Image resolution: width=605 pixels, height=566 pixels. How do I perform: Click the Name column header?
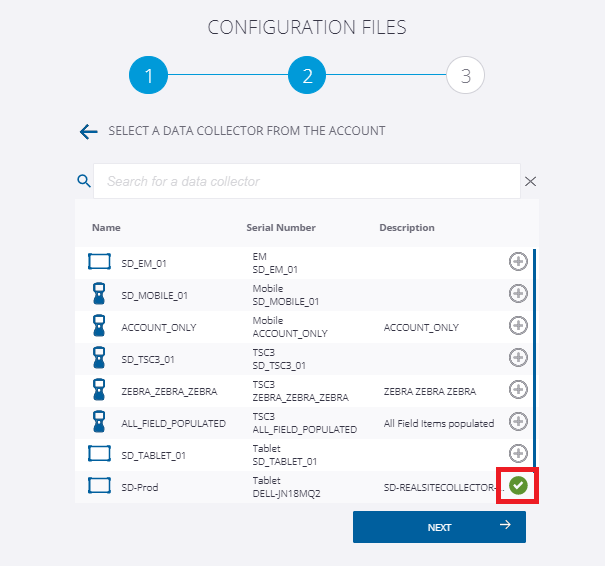tap(106, 228)
